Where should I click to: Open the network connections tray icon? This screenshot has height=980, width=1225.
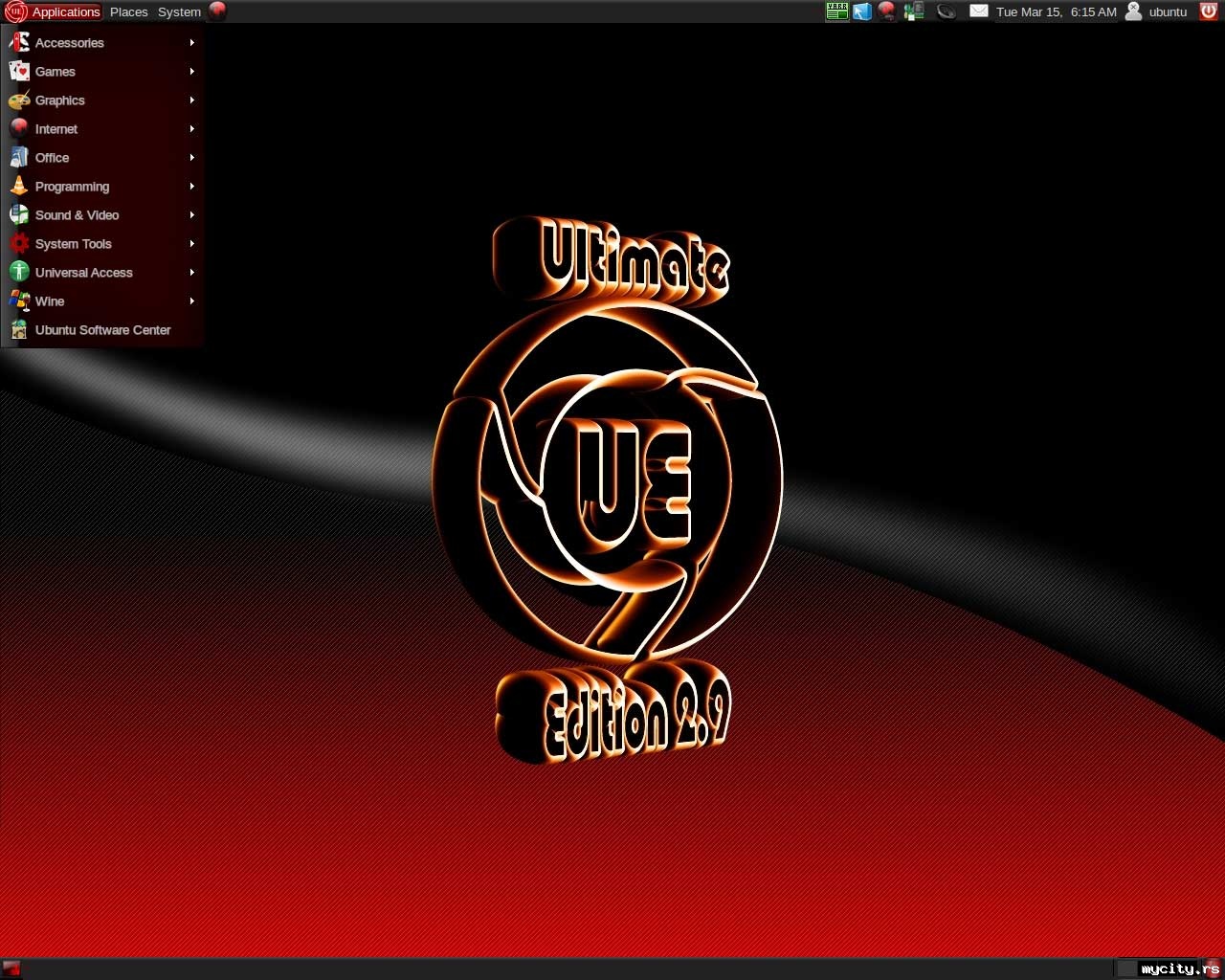pos(914,11)
